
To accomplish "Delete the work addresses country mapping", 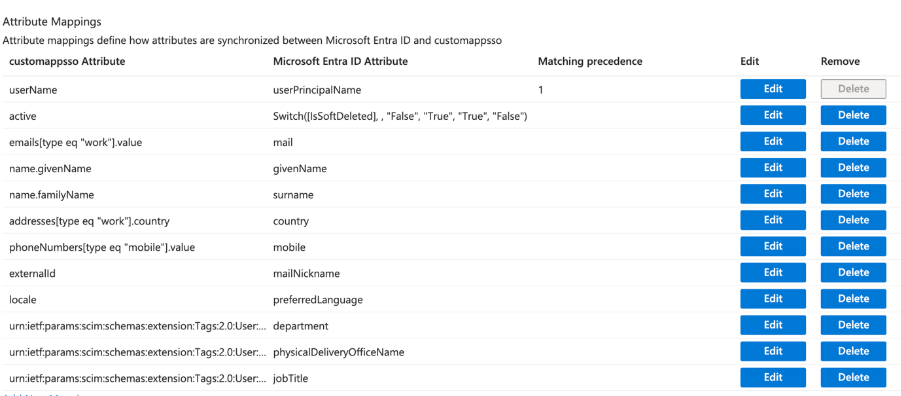I will (853, 220).
